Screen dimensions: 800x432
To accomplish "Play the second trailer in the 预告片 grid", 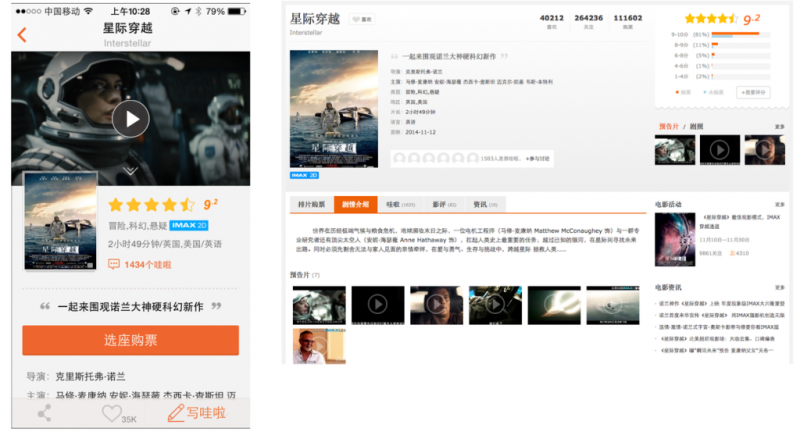I will [x=378, y=305].
